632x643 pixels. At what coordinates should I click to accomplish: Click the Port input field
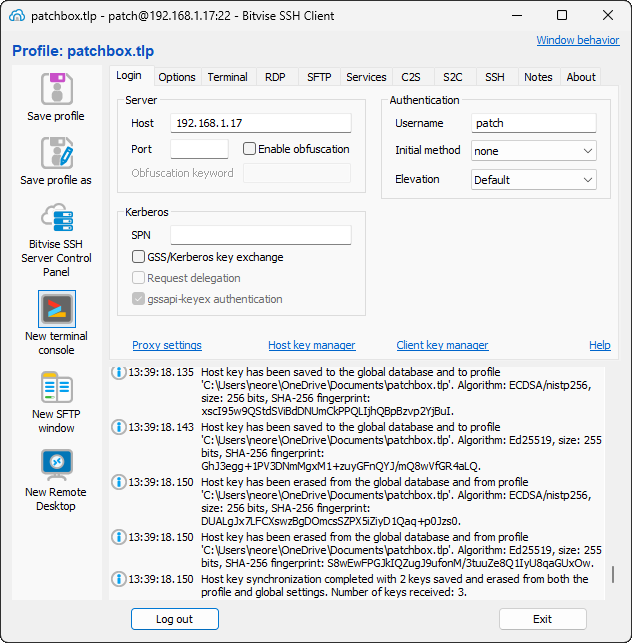pos(199,149)
